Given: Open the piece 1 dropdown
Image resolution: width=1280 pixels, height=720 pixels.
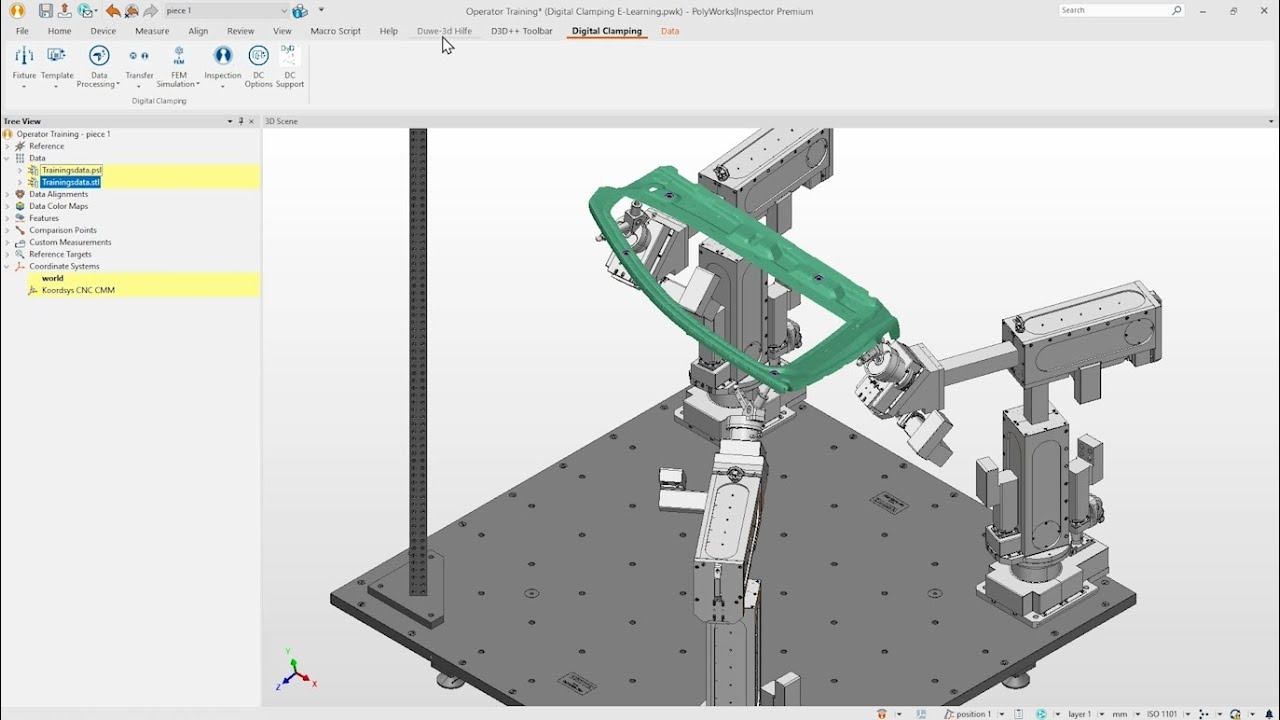Looking at the screenshot, I should click(x=284, y=11).
